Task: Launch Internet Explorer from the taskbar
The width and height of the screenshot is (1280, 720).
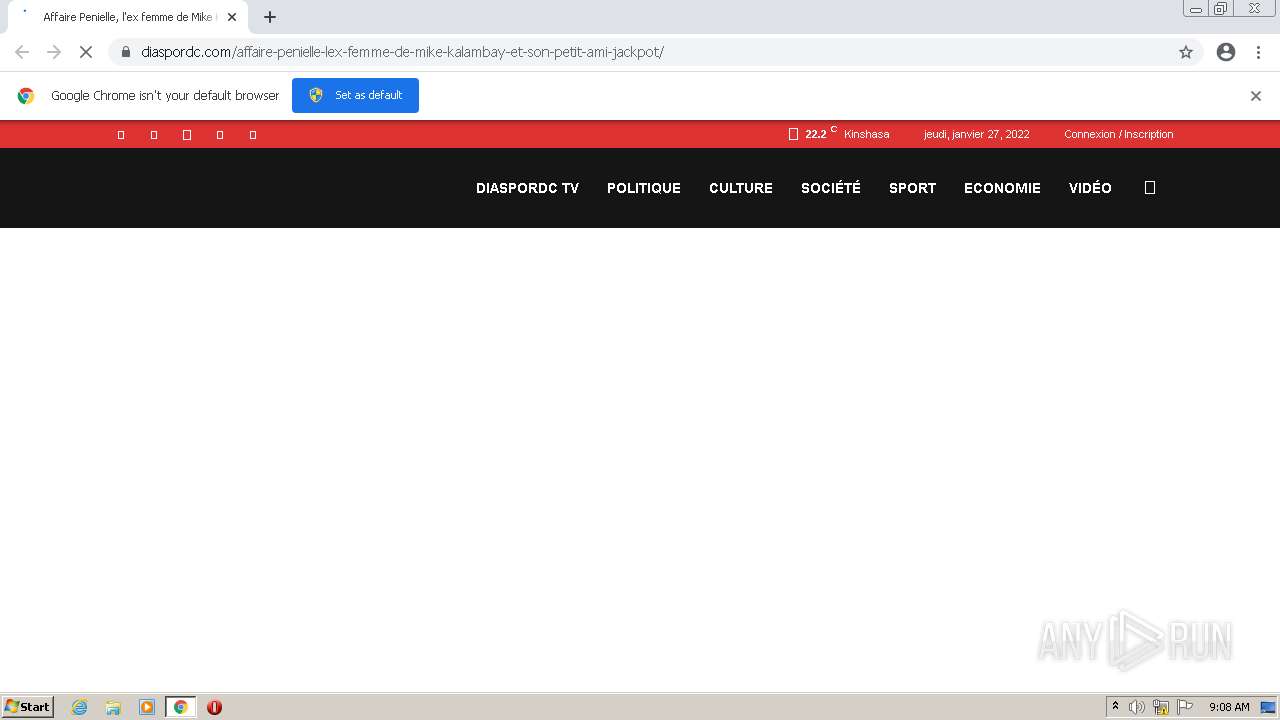Action: click(80, 707)
